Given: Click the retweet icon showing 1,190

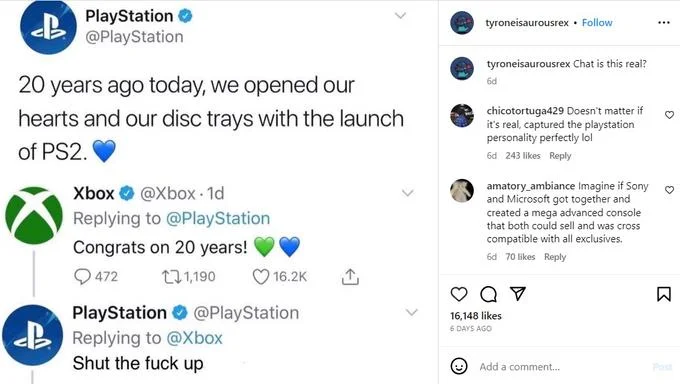Looking at the screenshot, I should (x=172, y=276).
